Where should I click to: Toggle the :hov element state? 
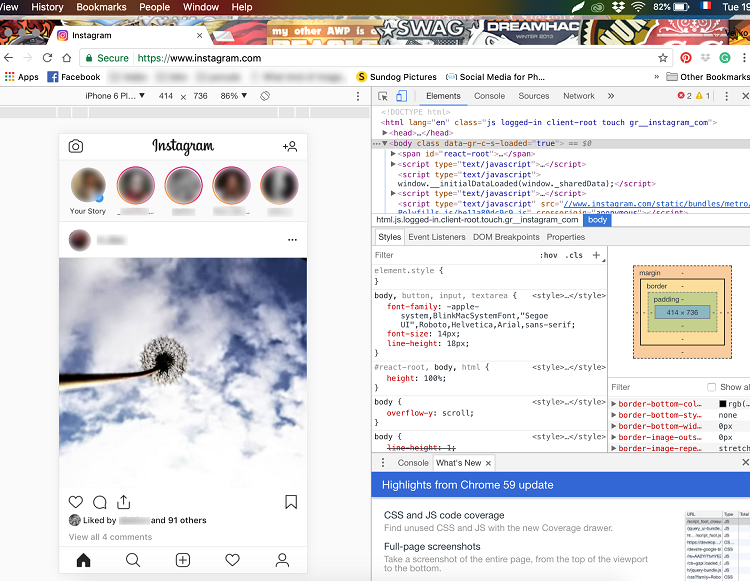click(x=548, y=255)
